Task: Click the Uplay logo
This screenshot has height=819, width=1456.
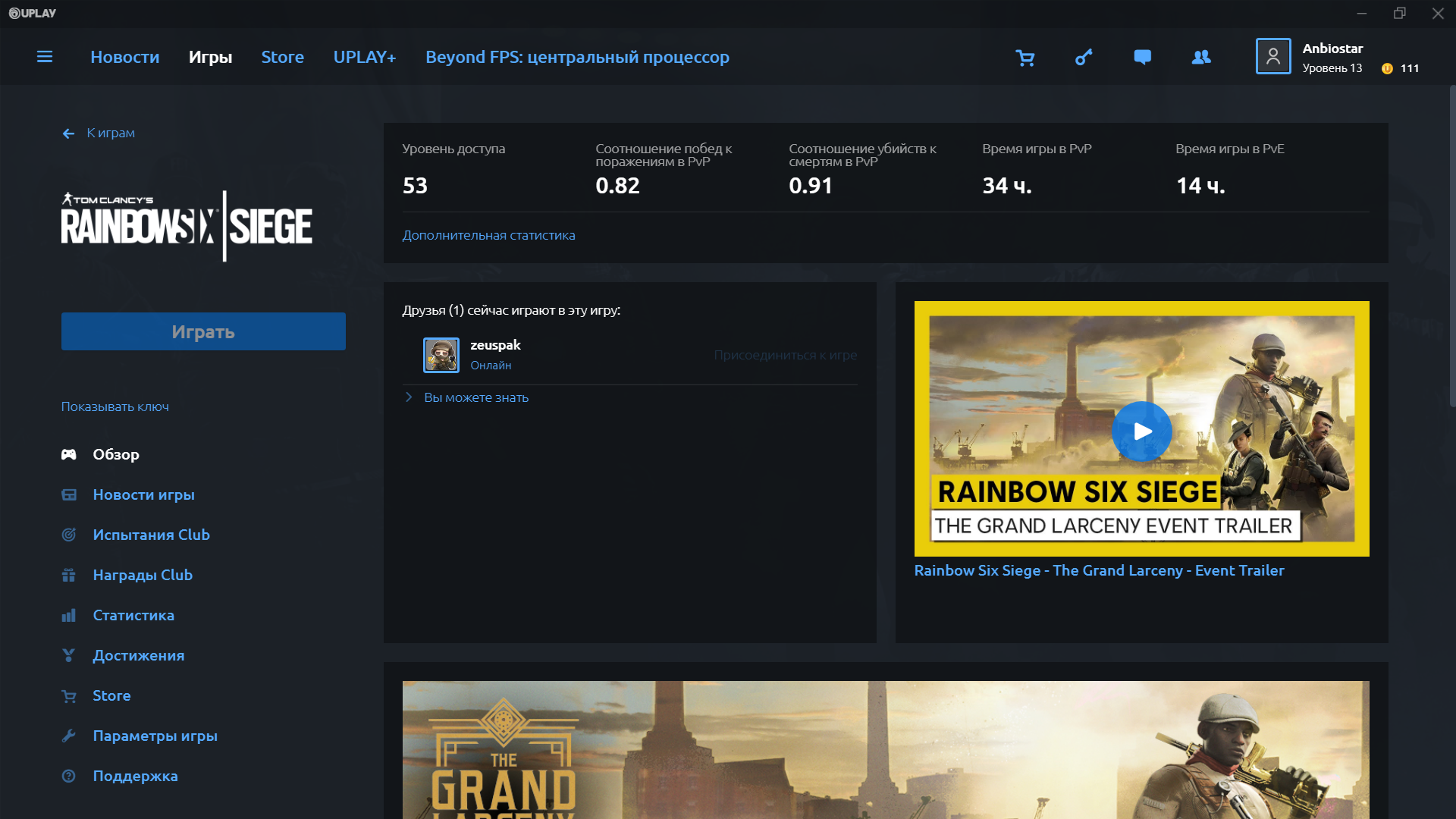Action: click(x=33, y=13)
